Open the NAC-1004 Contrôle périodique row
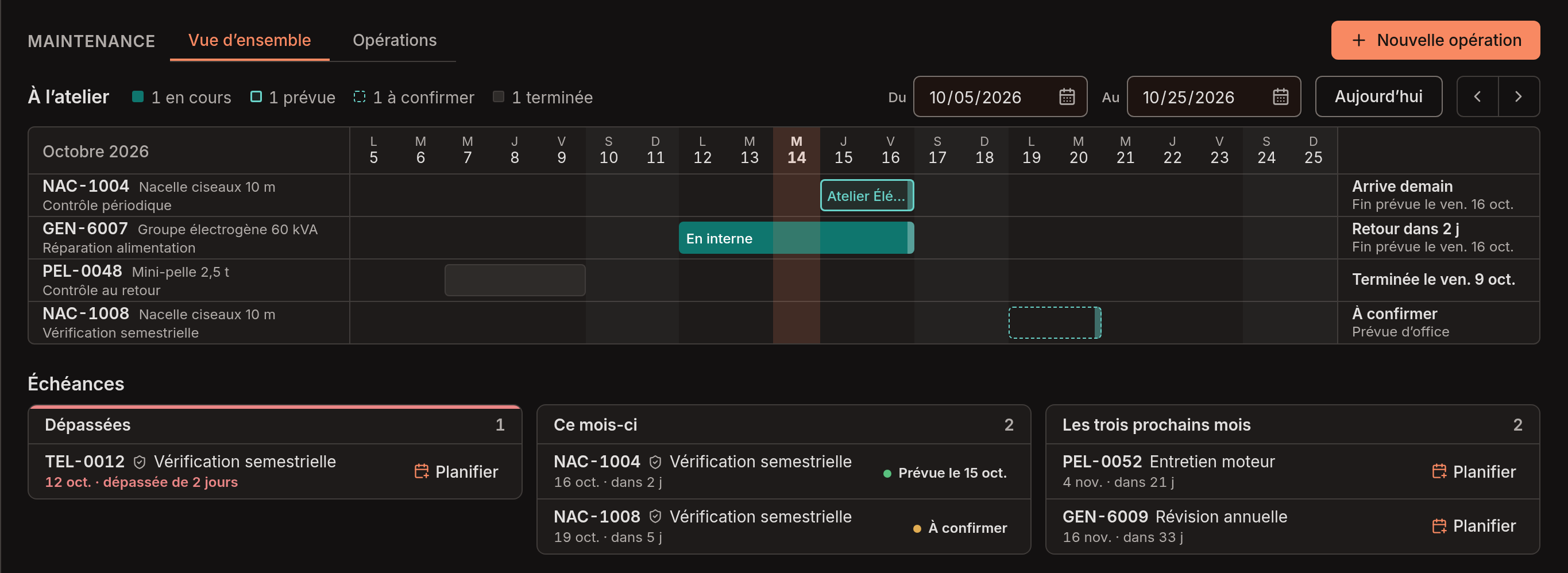Screen dimensions: 1568x573 783,195
